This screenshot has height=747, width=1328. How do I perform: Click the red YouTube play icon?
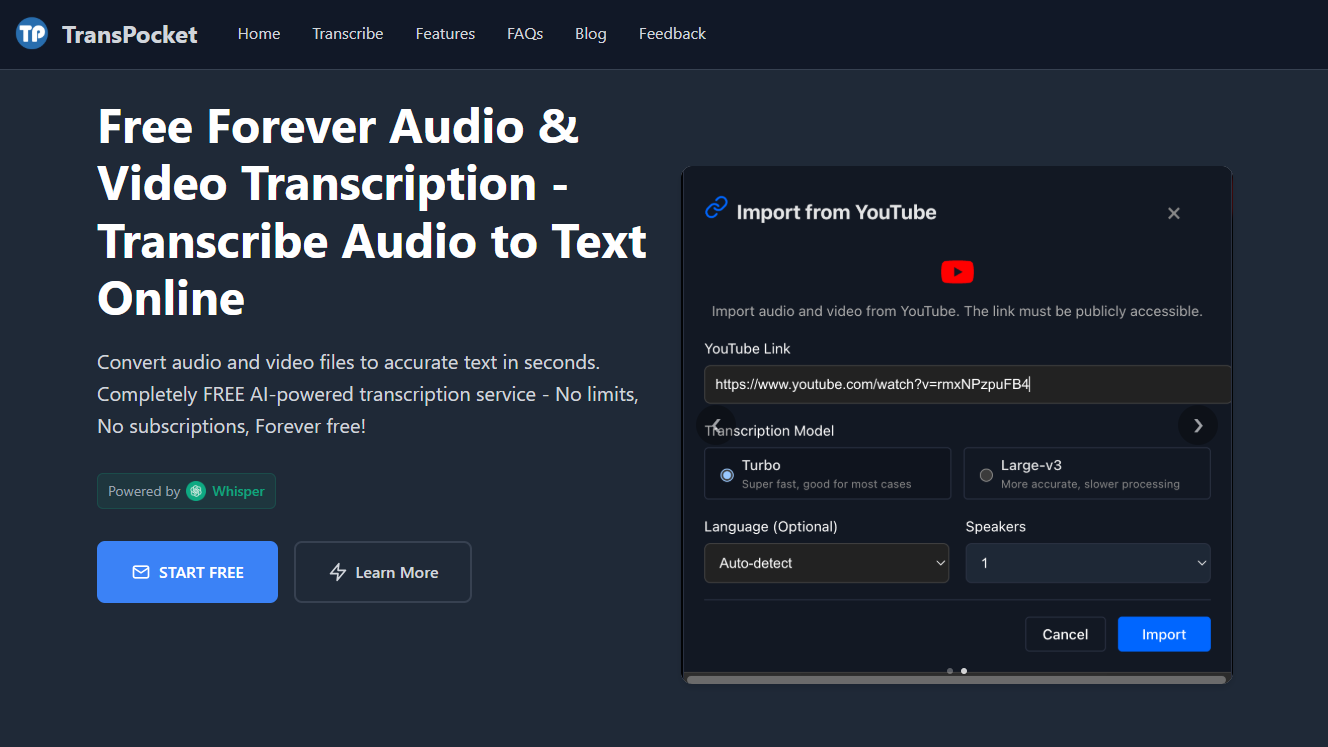(957, 272)
